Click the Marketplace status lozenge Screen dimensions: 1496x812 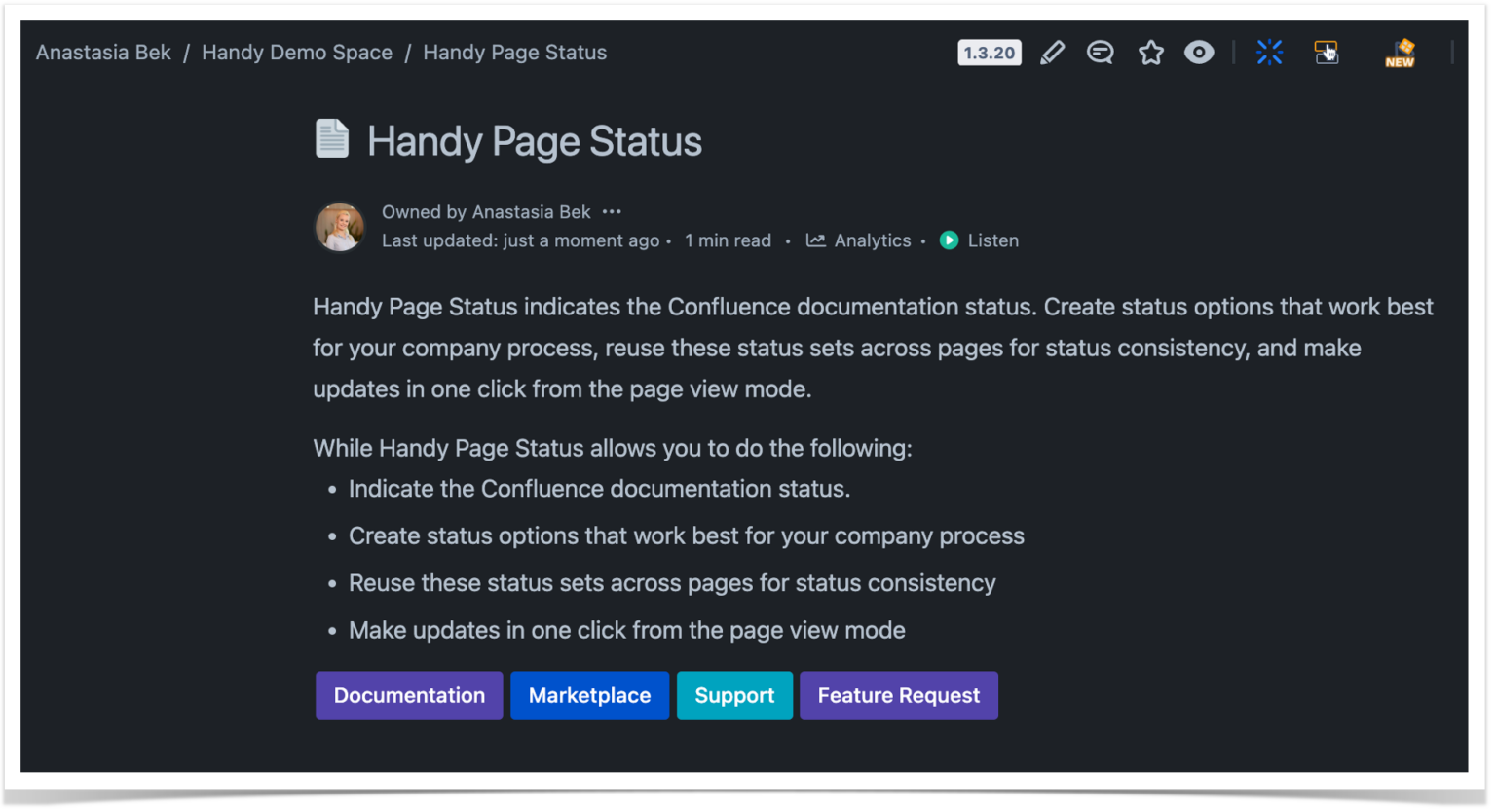click(589, 695)
